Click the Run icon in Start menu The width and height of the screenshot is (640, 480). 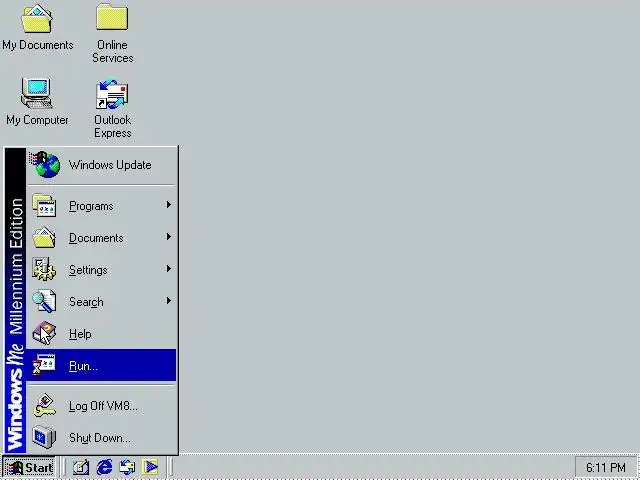coord(44,365)
